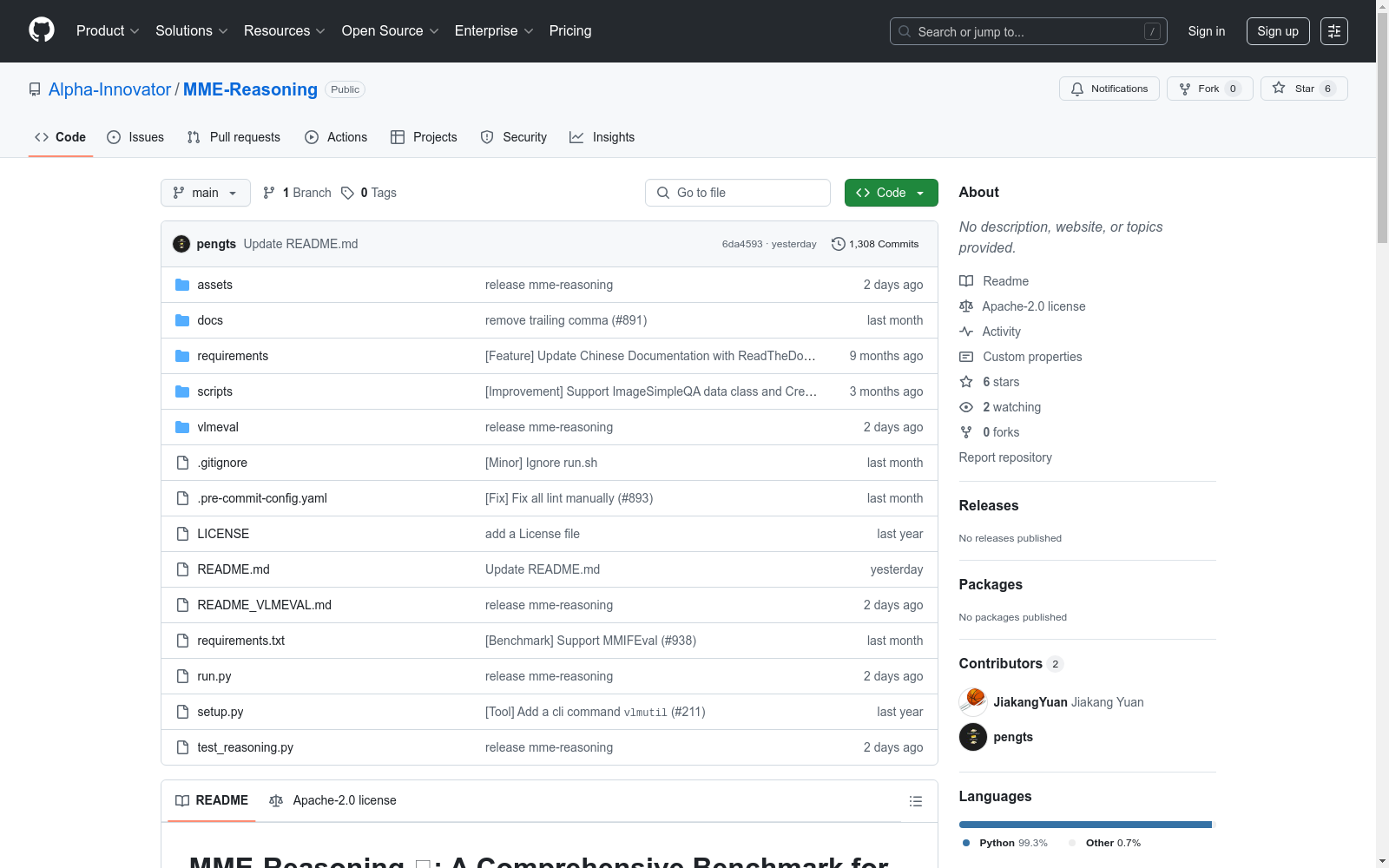1389x868 pixels.
Task: Click the Custom properties icon
Action: point(966,357)
